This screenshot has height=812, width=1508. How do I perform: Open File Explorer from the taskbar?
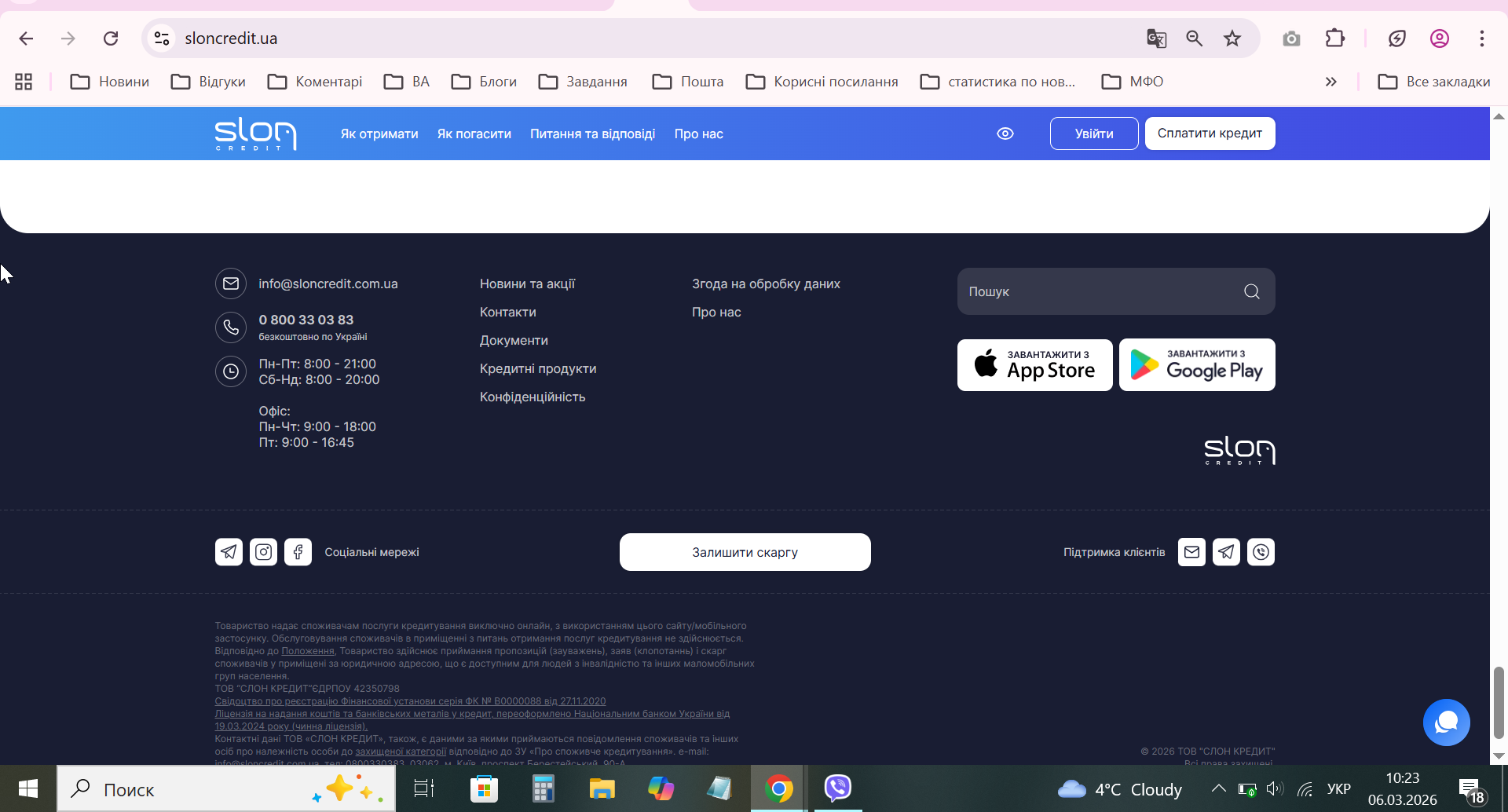tap(602, 788)
